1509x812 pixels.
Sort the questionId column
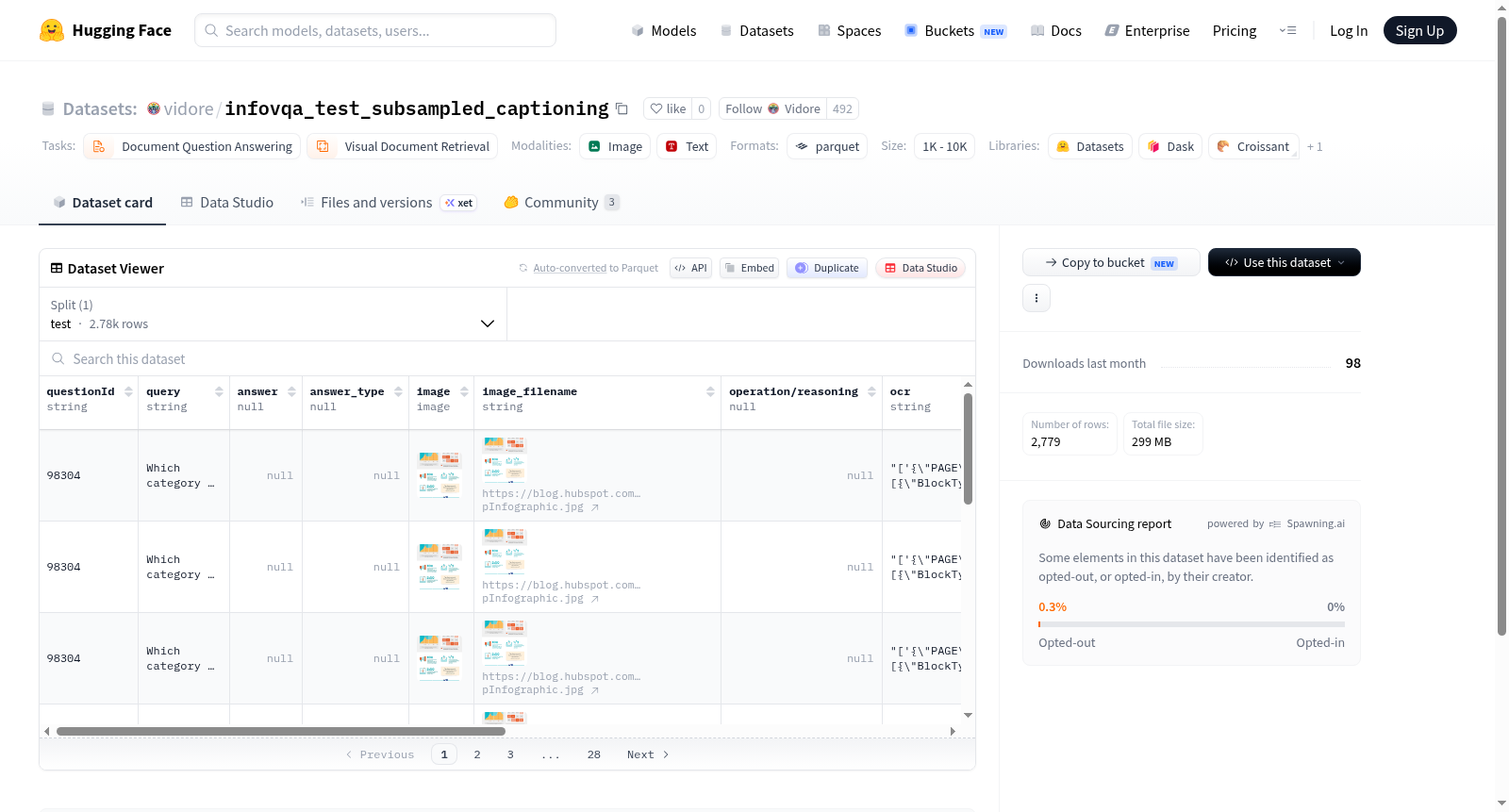click(x=128, y=391)
